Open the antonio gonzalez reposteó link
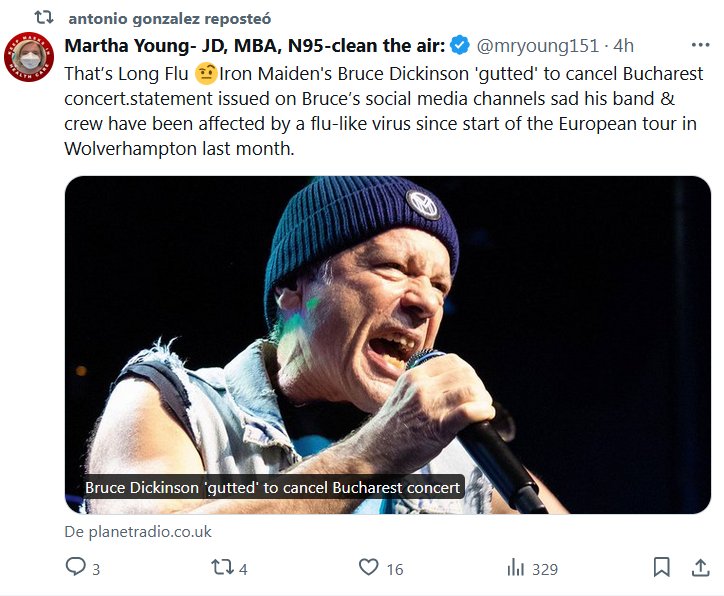724x596 pixels. pos(169,19)
